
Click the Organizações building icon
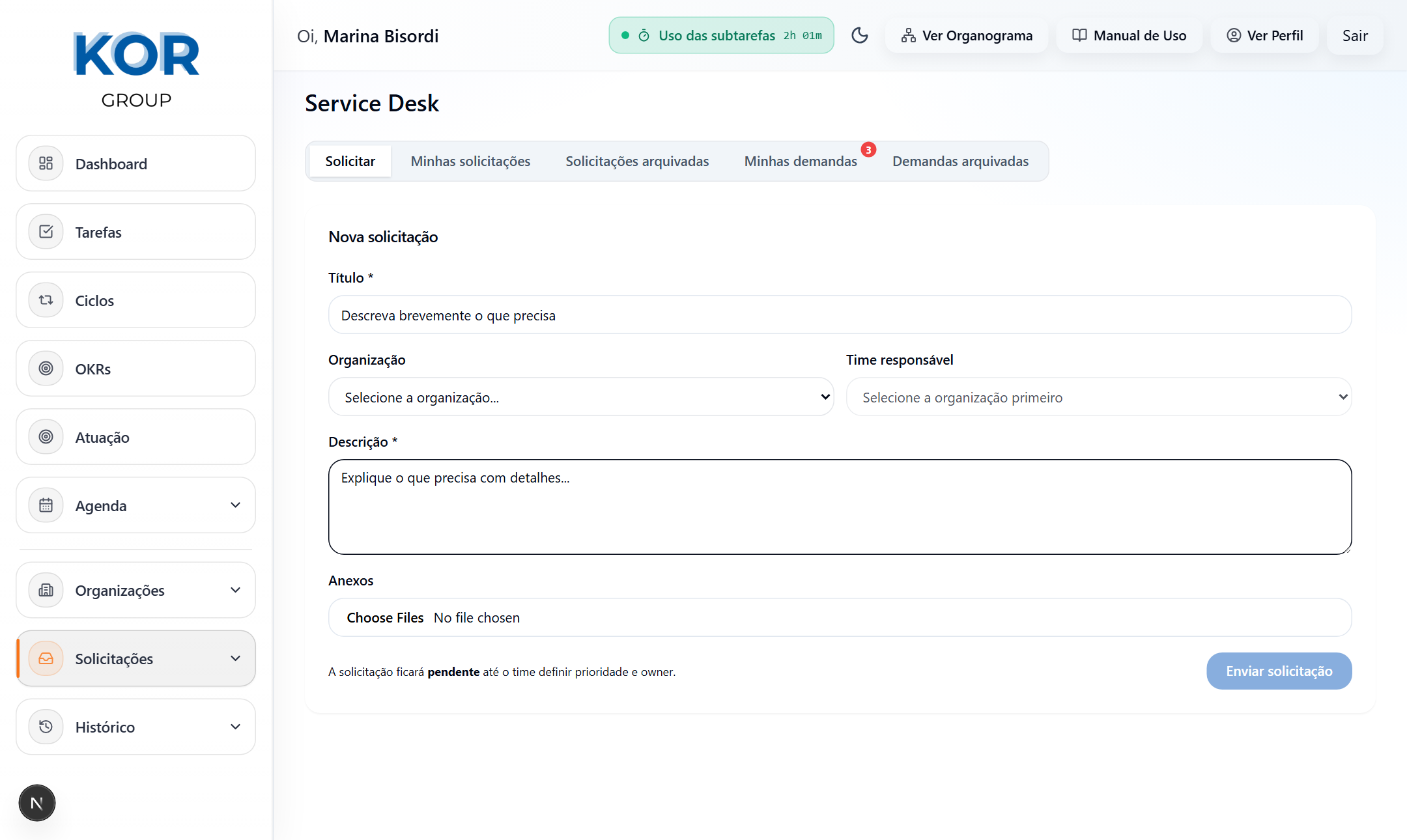(46, 590)
